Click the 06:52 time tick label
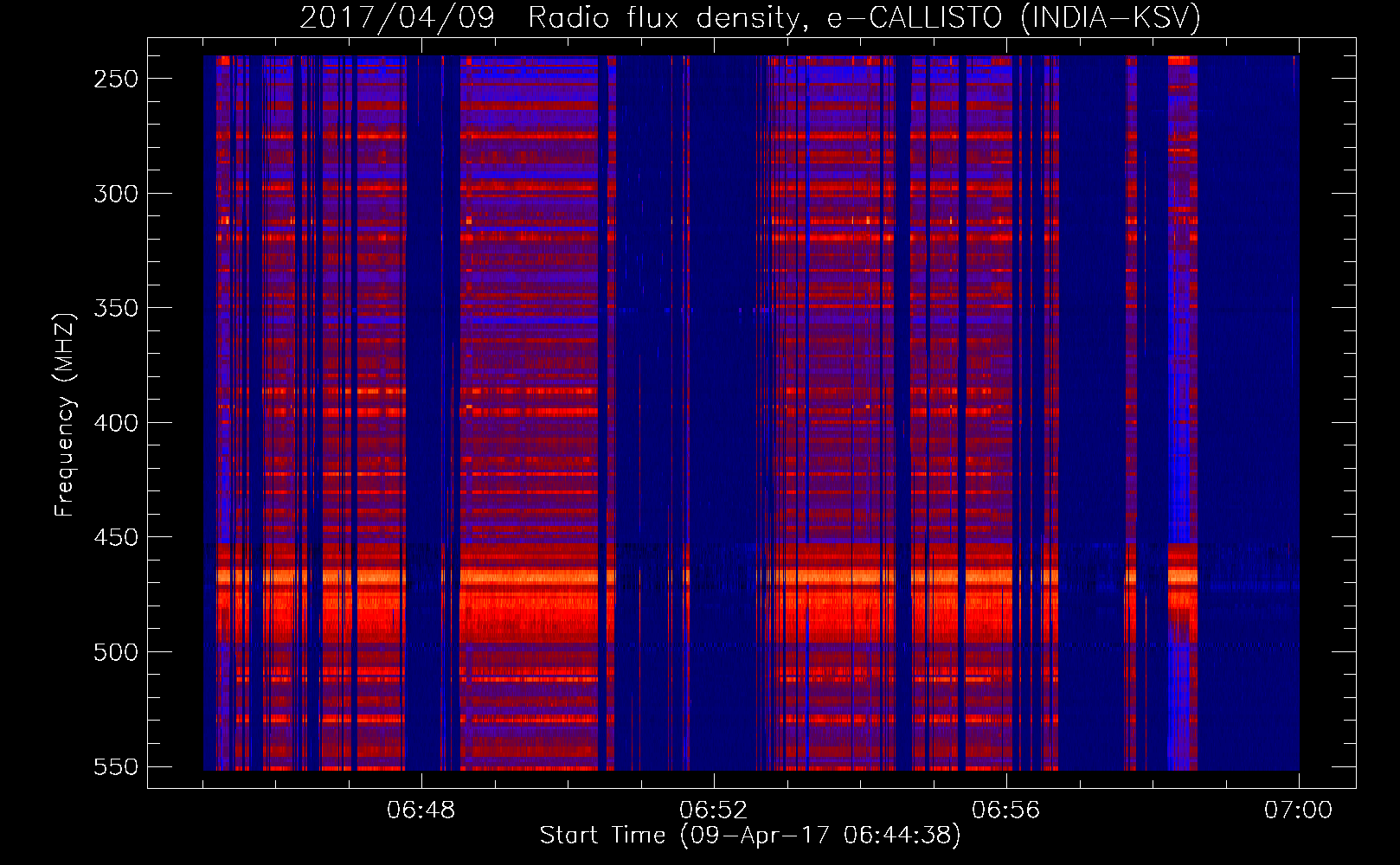 (713, 811)
